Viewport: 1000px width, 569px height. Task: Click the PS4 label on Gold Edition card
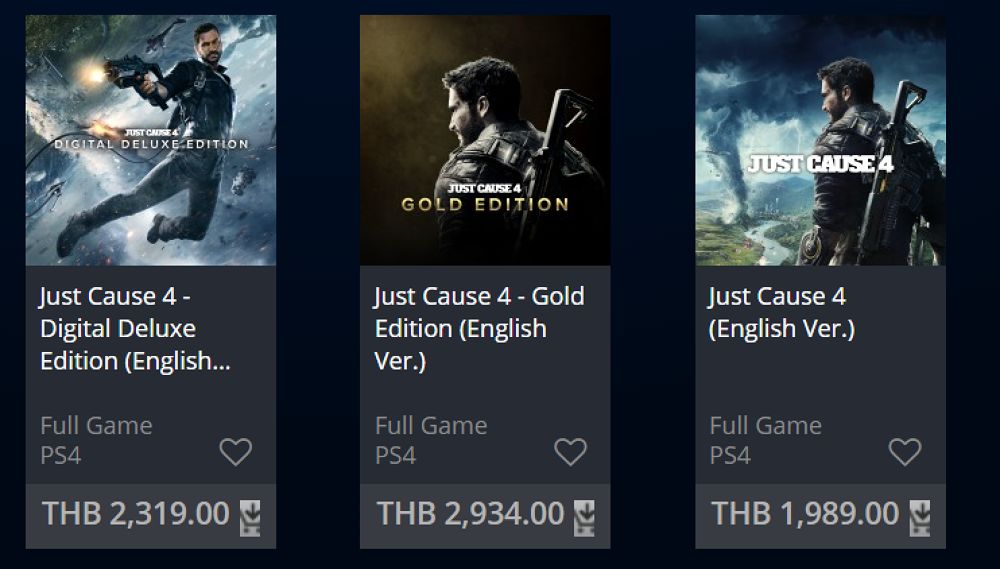click(x=395, y=455)
